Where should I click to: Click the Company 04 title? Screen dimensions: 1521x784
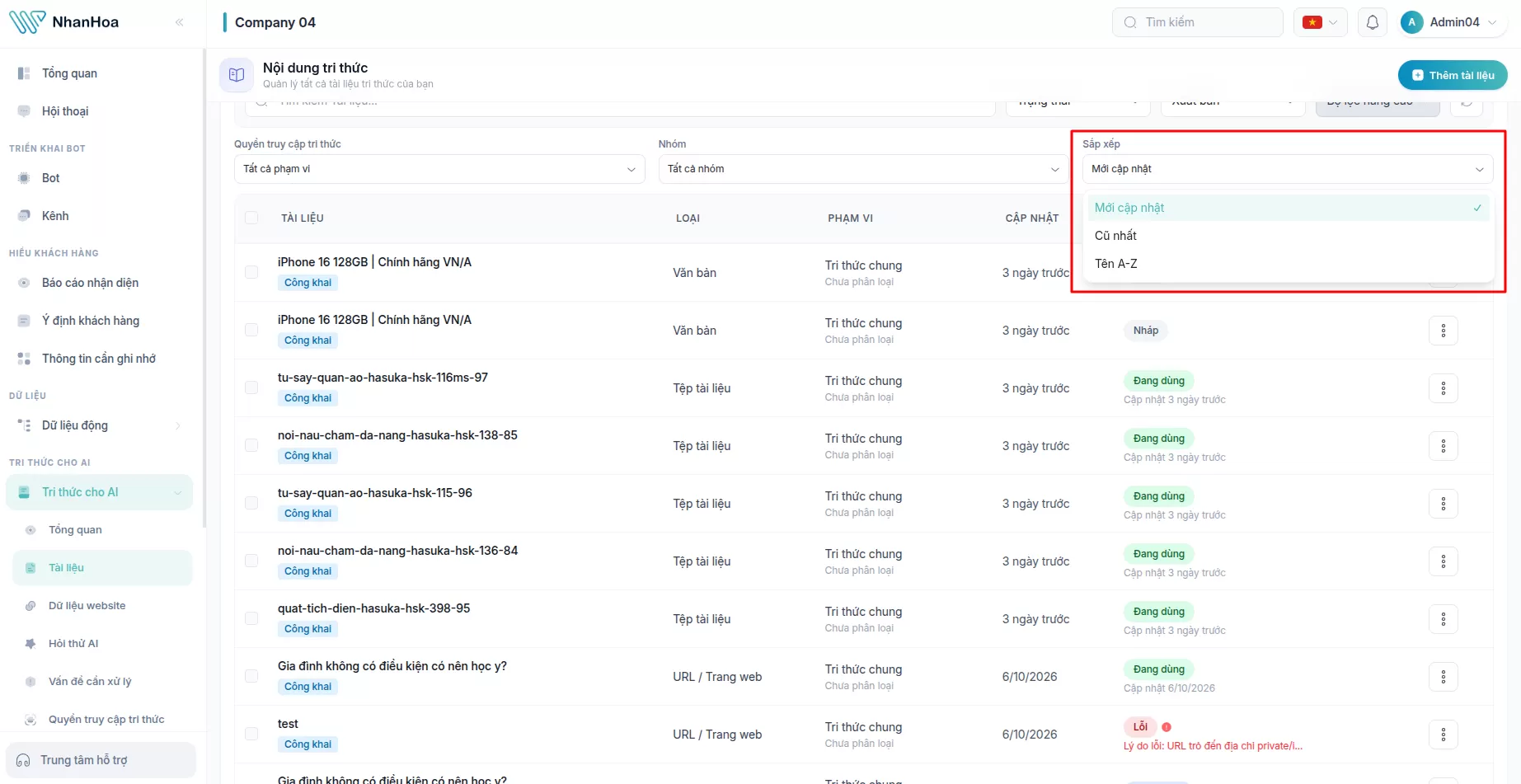pos(275,22)
